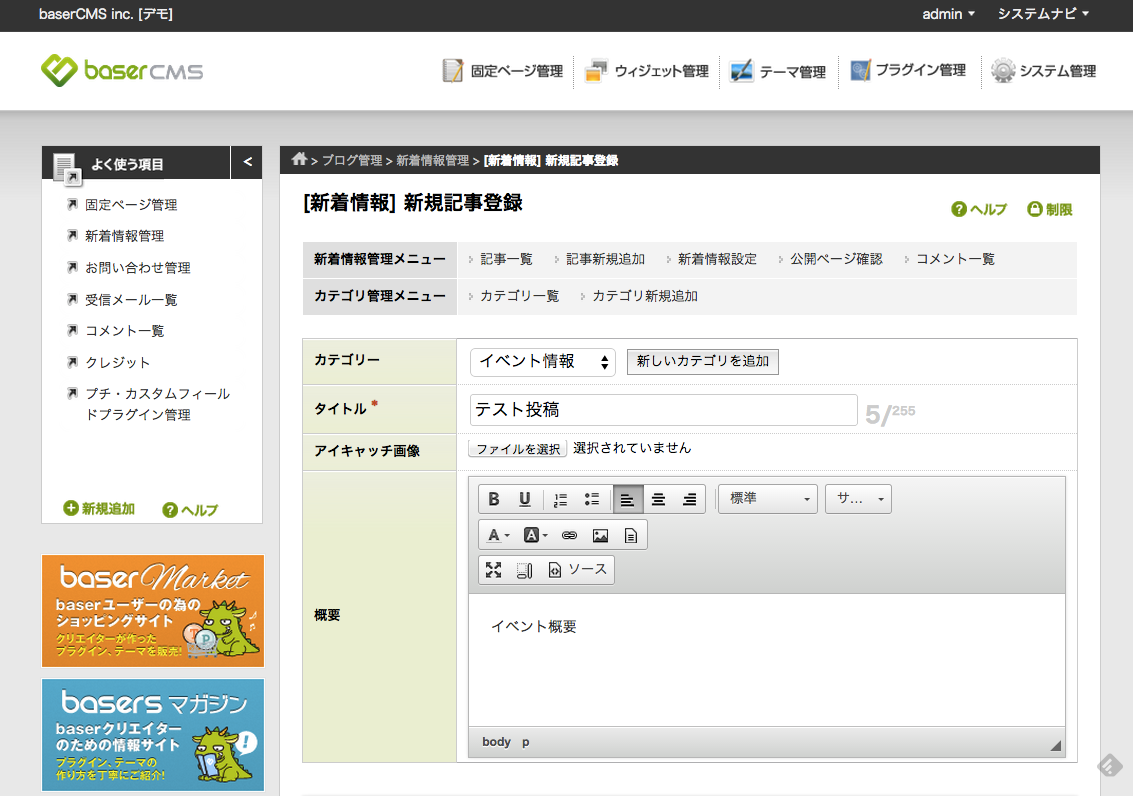Click the タイトル input field
The height and width of the screenshot is (796, 1133).
pyautogui.click(x=663, y=410)
